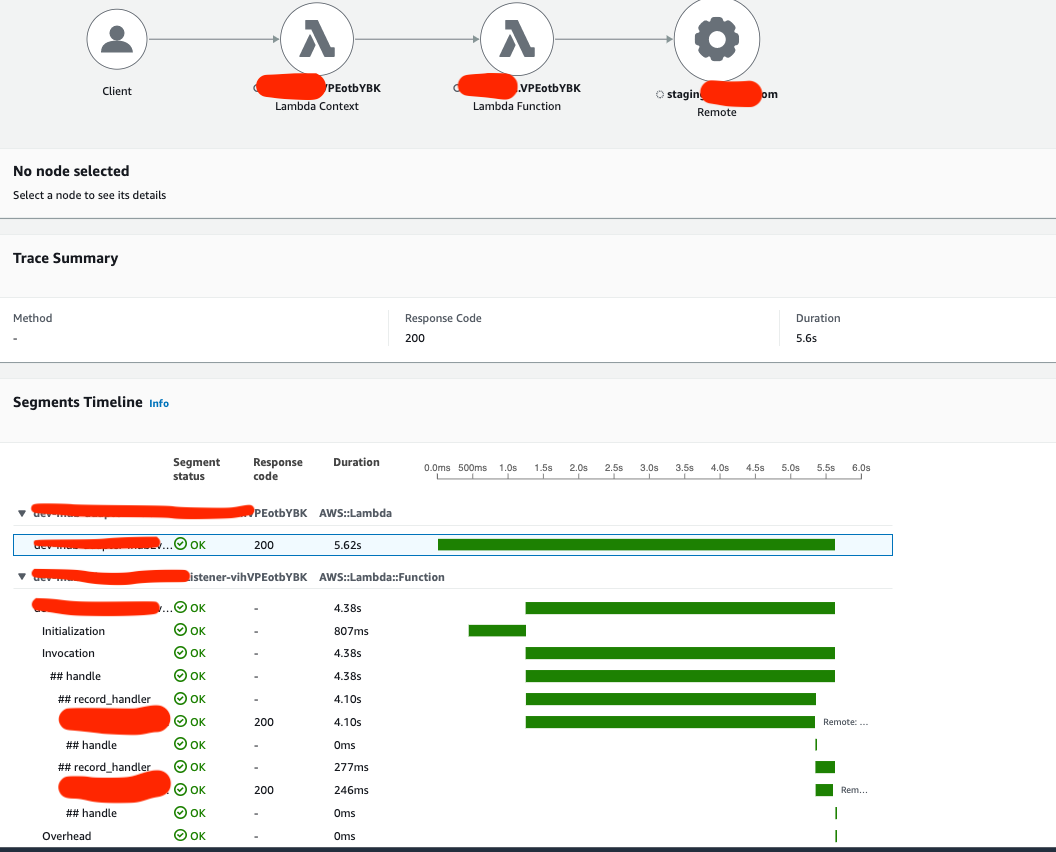This screenshot has width=1056, height=852.
Task: Collapse the AWS::Lambda::Function segment group
Action: click(x=22, y=577)
